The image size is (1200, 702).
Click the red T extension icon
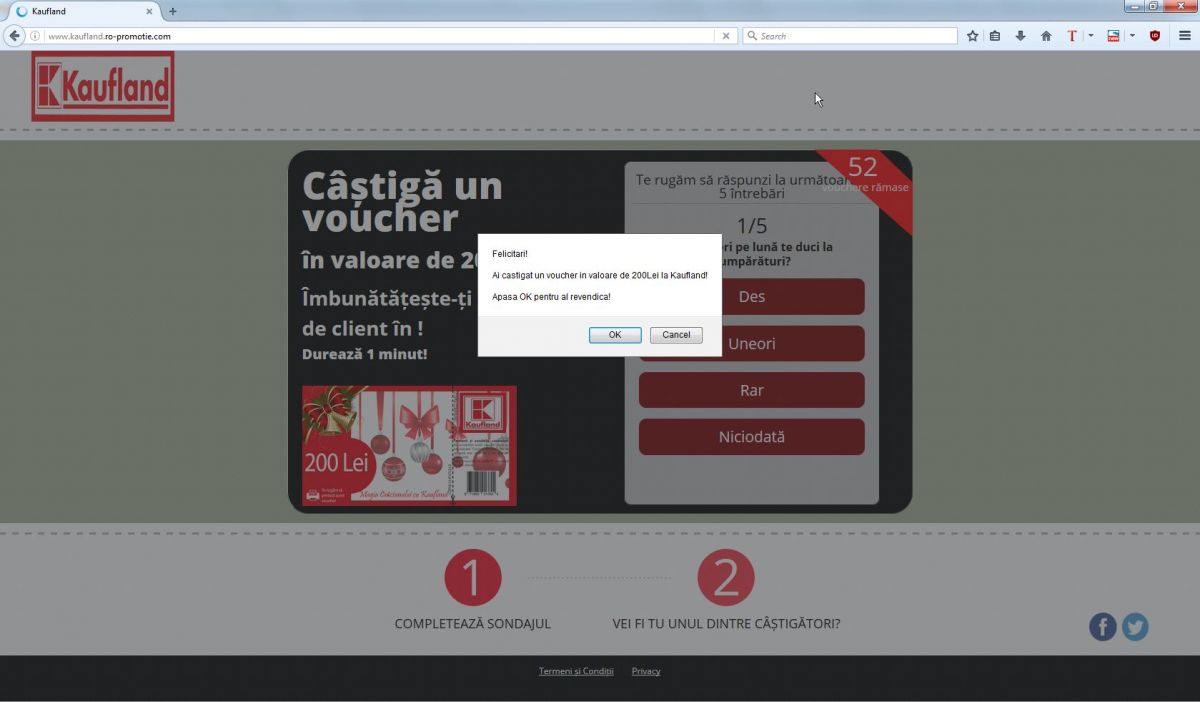1072,36
